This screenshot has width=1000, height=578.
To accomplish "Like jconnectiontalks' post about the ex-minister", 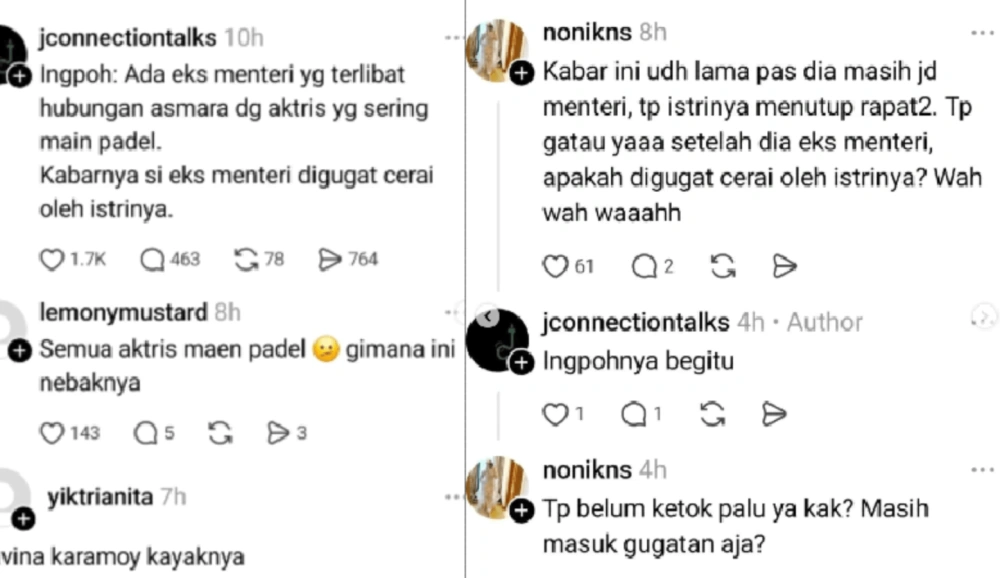I will [x=52, y=259].
